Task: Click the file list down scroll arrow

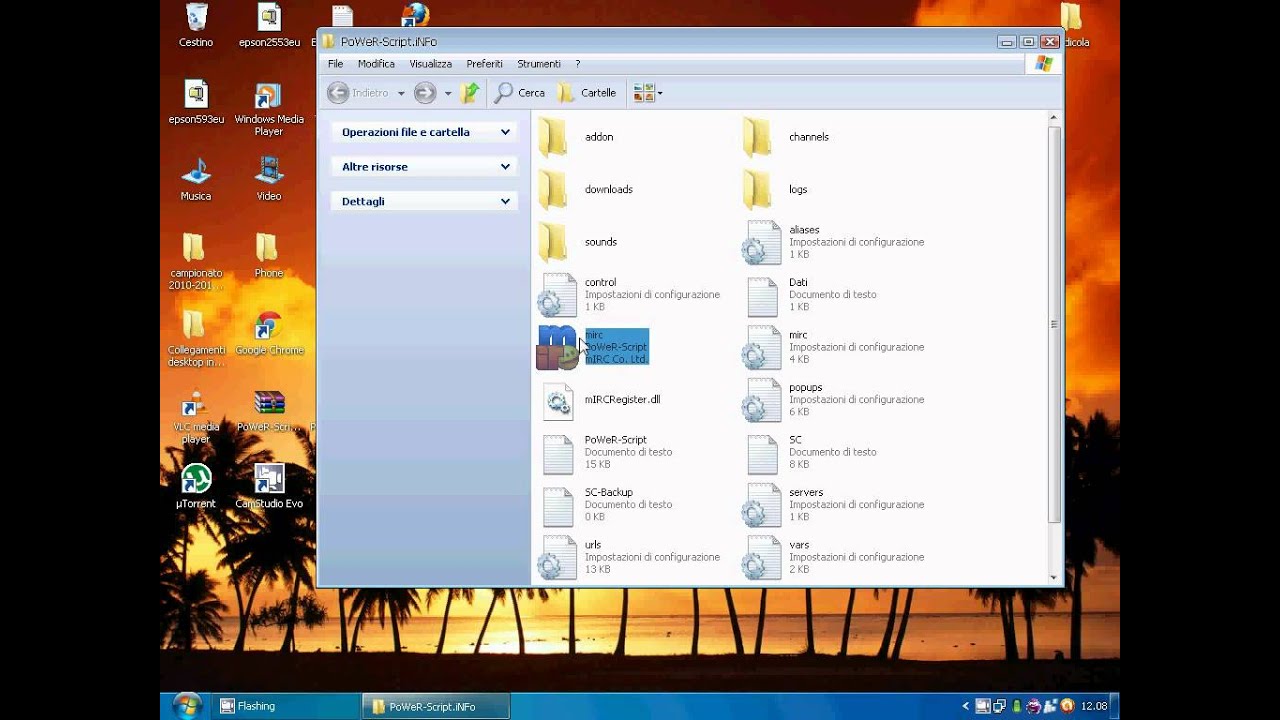Action: [1054, 578]
